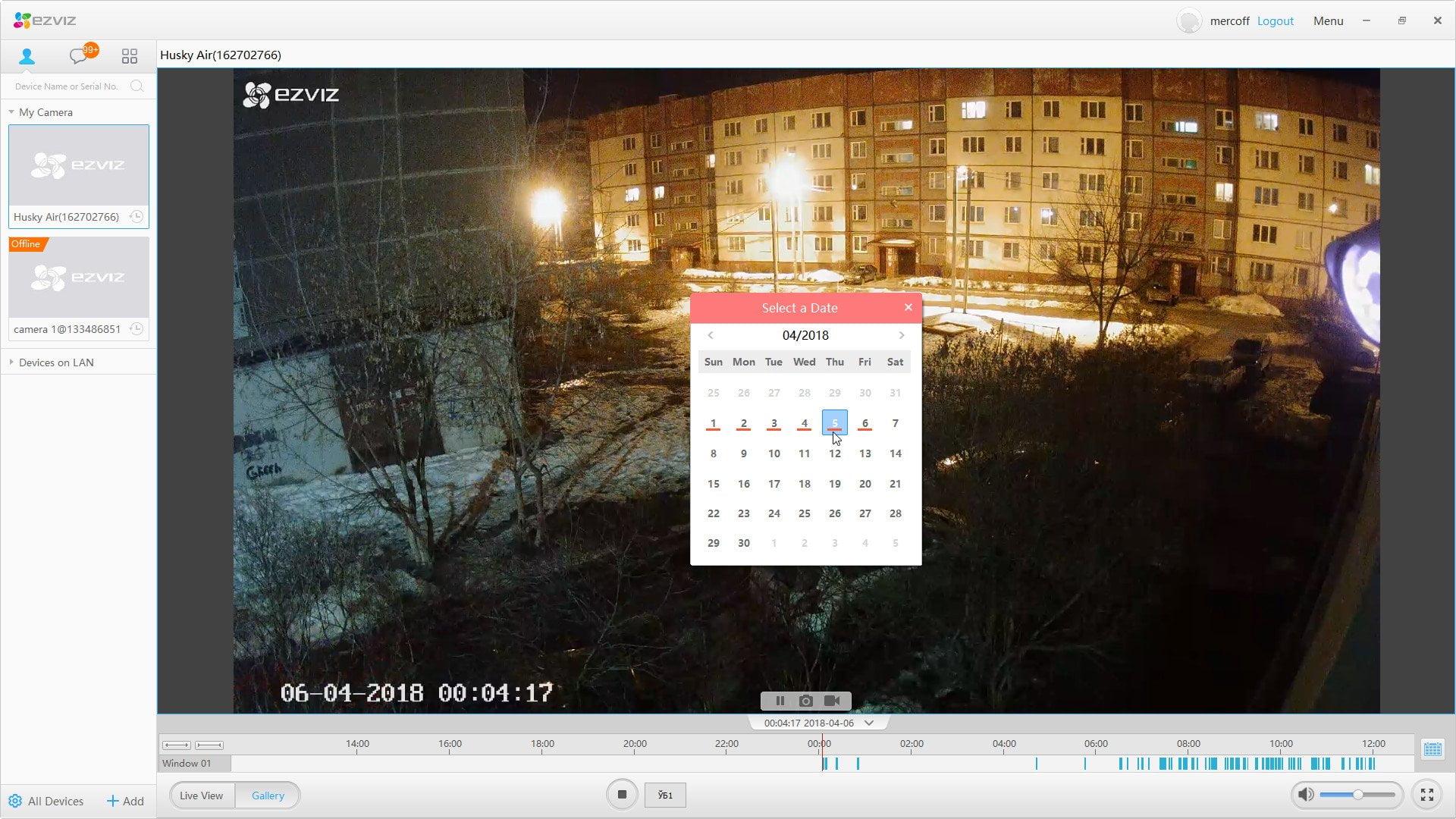Select April 18 in the calendar
Screen dimensions: 1456x819
pos(804,484)
